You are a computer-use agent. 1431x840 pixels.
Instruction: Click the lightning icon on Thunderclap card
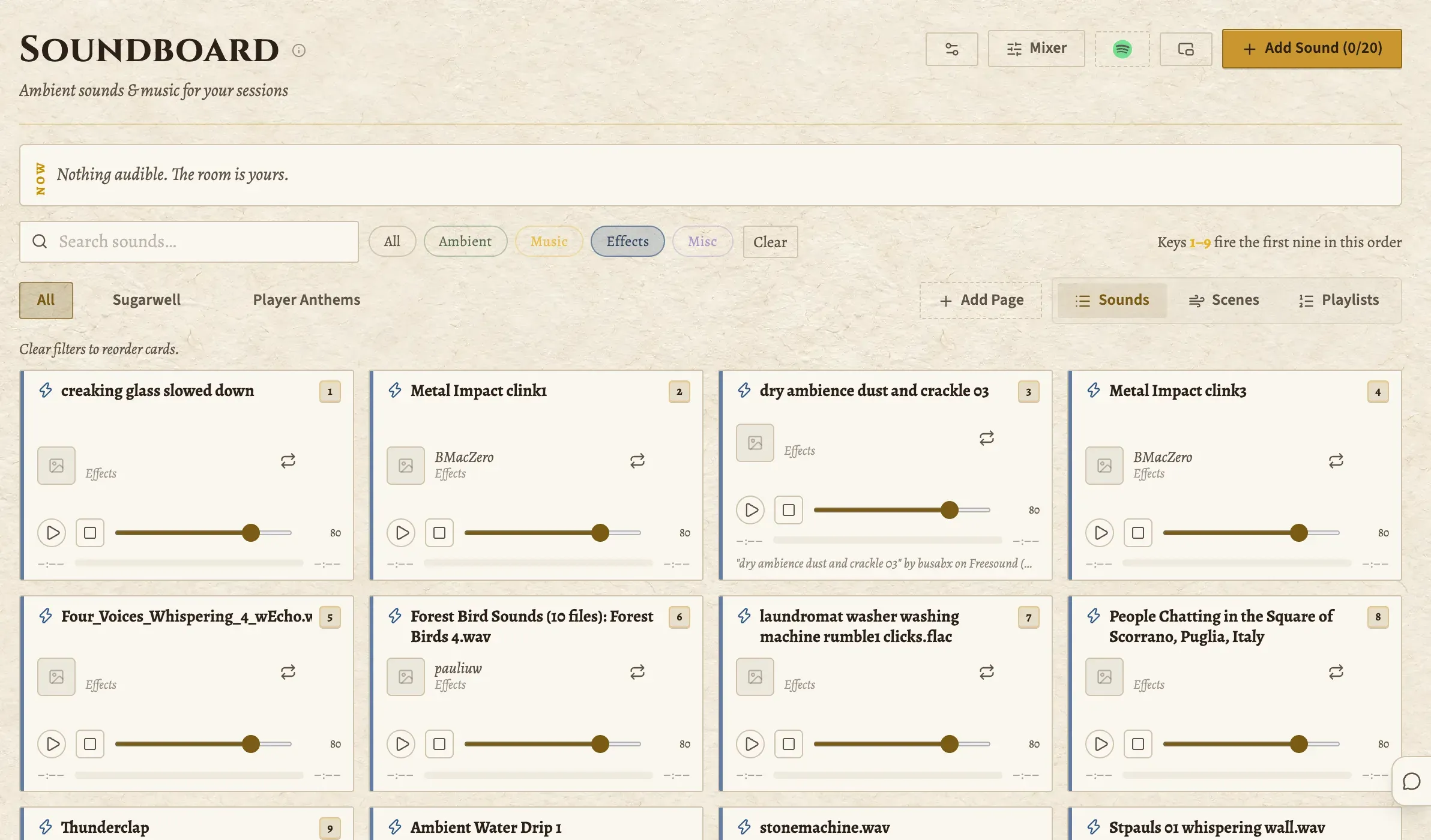(46, 827)
